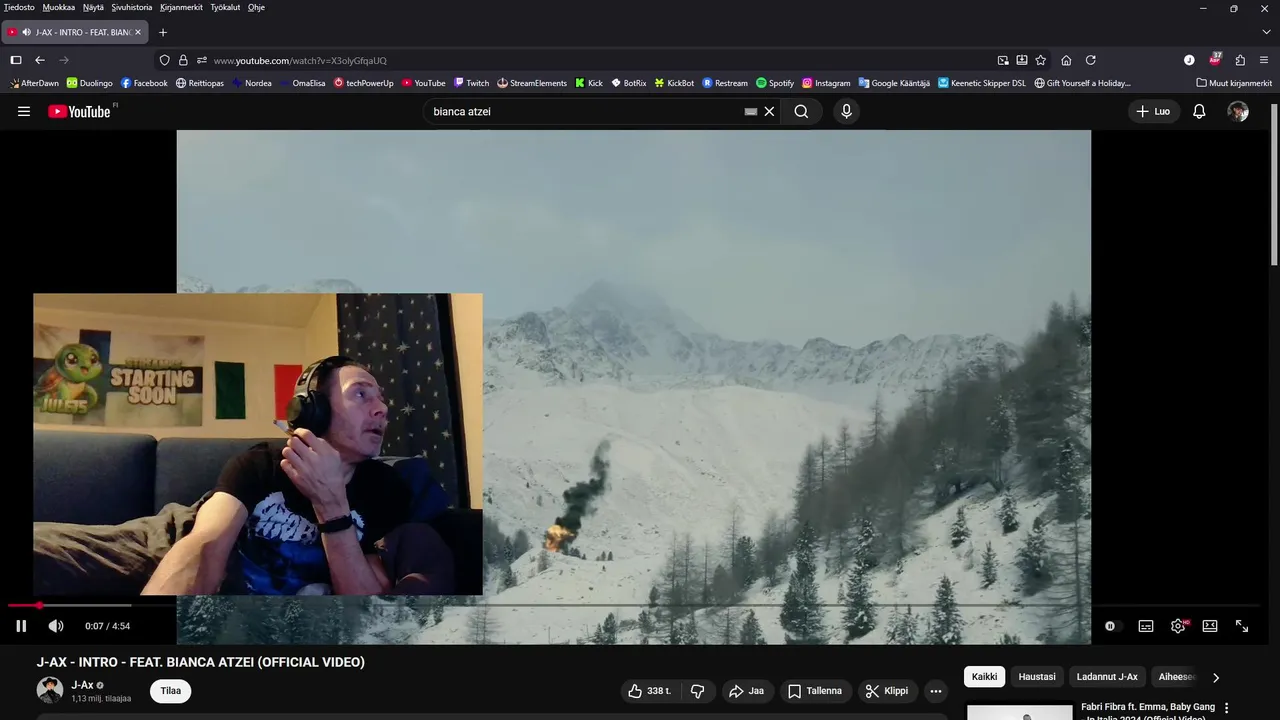Open the extensions puzzle icon
The width and height of the screenshot is (1280, 720).
pos(1240,60)
